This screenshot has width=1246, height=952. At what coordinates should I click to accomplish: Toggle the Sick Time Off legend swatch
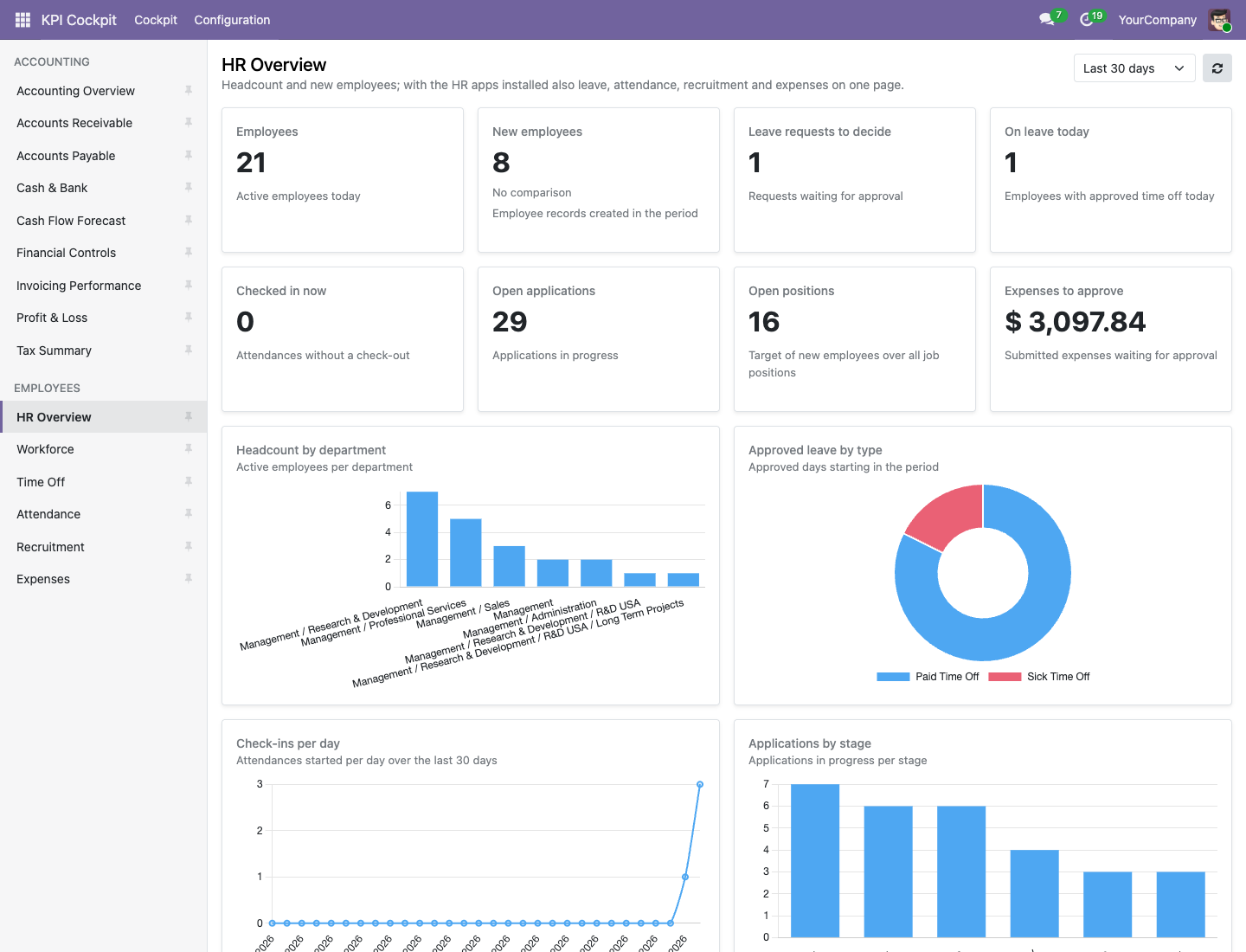pyautogui.click(x=1005, y=677)
